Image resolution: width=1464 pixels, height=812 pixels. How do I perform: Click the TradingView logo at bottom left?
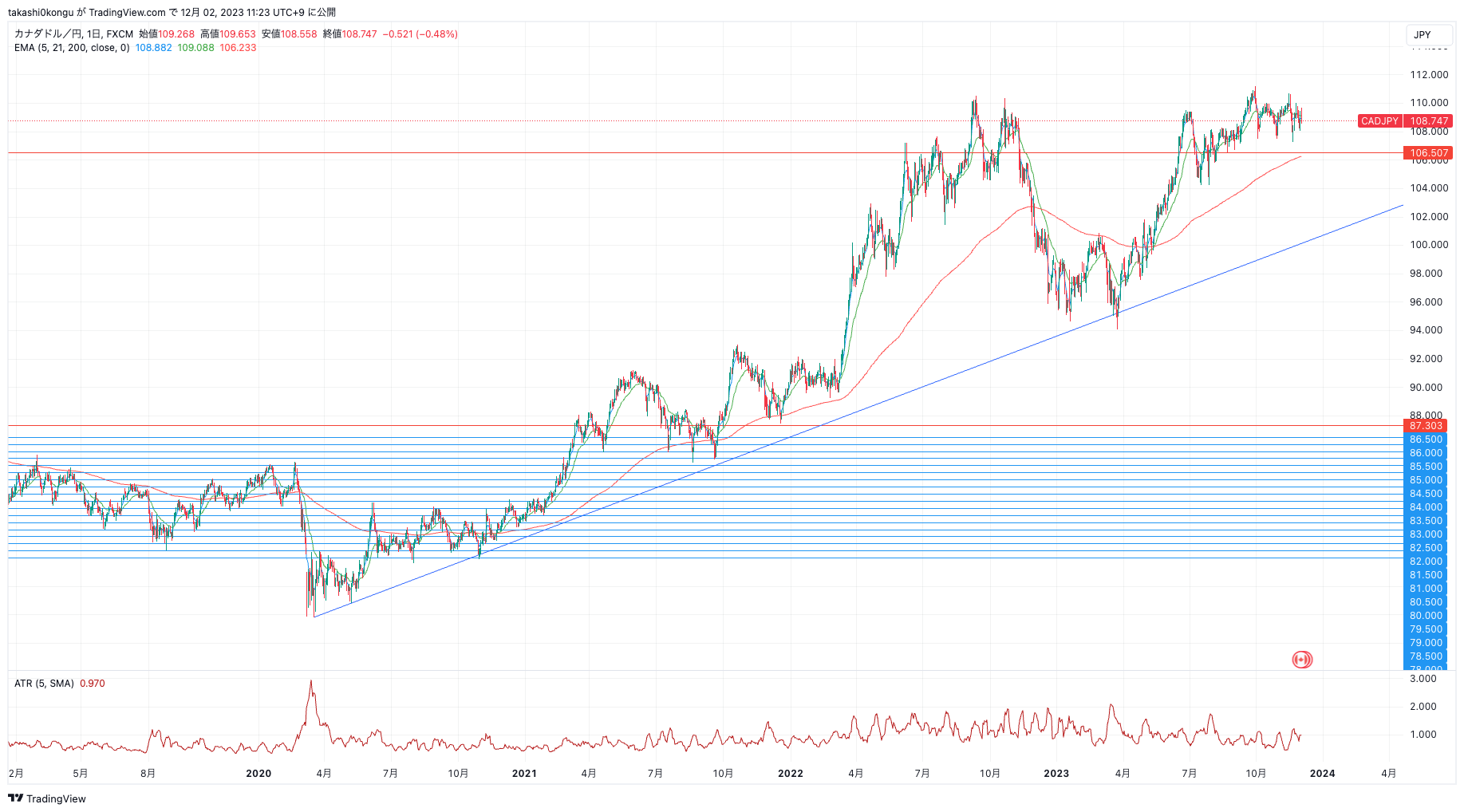47,798
